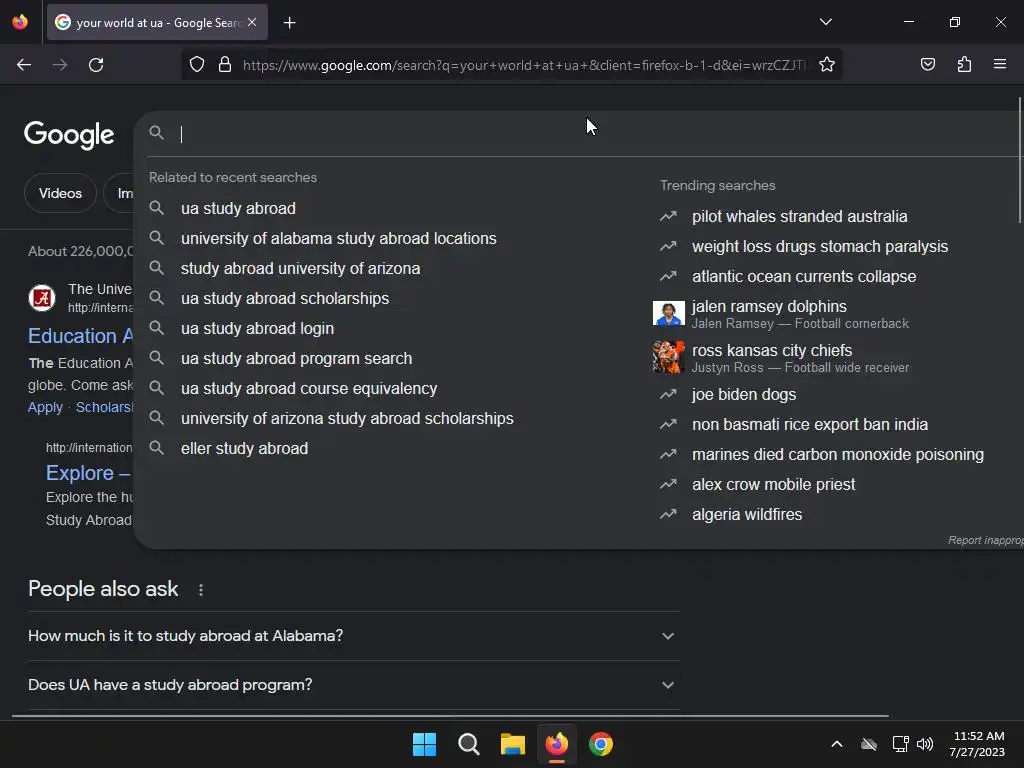The image size is (1024, 768).
Task: Open 'Education Abroad' result link
Action: (80, 336)
